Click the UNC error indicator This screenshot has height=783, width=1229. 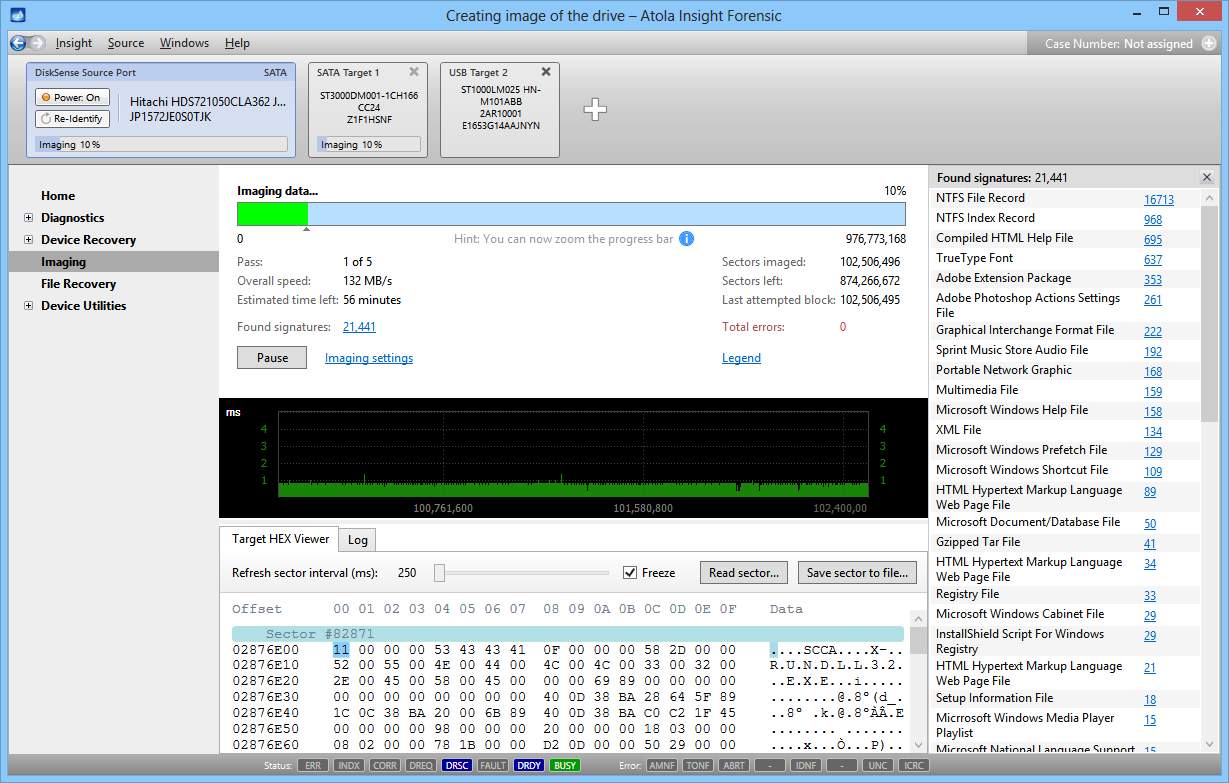pyautogui.click(x=878, y=765)
